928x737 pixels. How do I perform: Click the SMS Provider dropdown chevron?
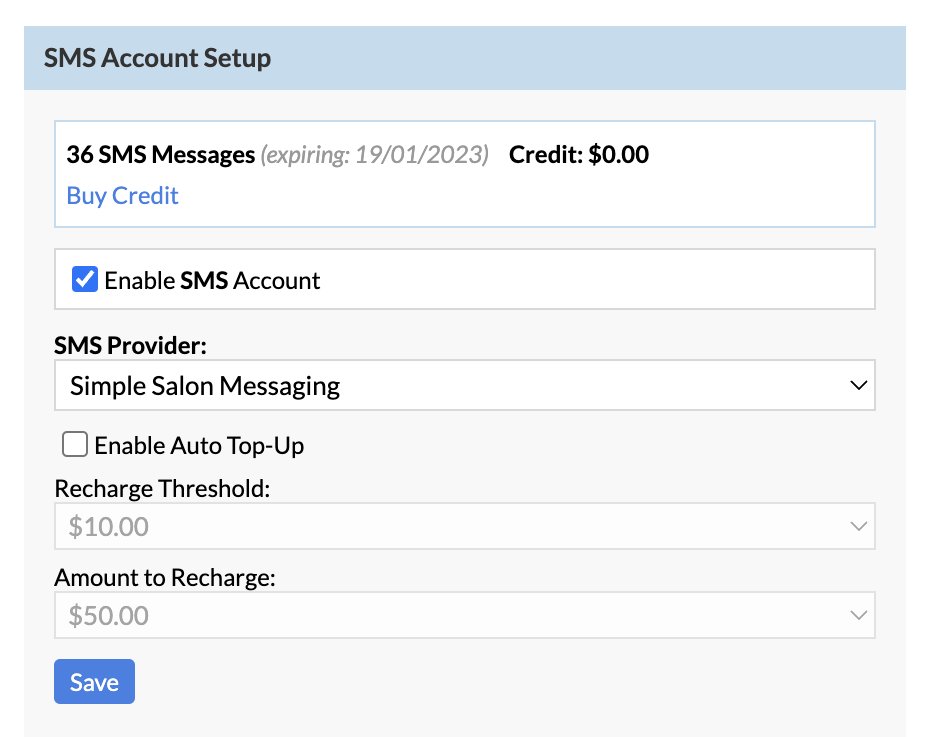860,385
